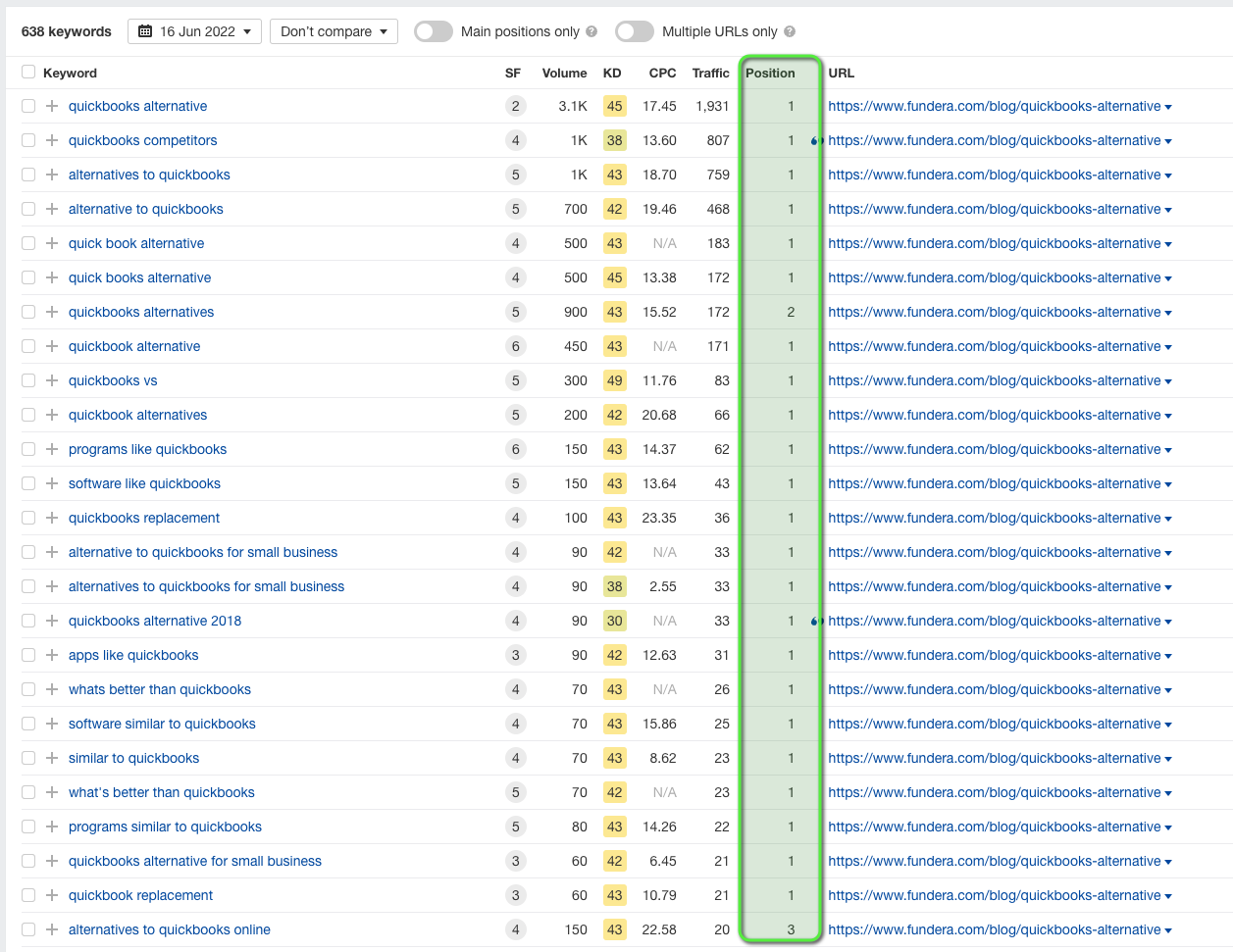This screenshot has height=952, width=1234.
Task: Click the keyword 'alternatives to quickbooks for small business'
Action: [x=206, y=586]
